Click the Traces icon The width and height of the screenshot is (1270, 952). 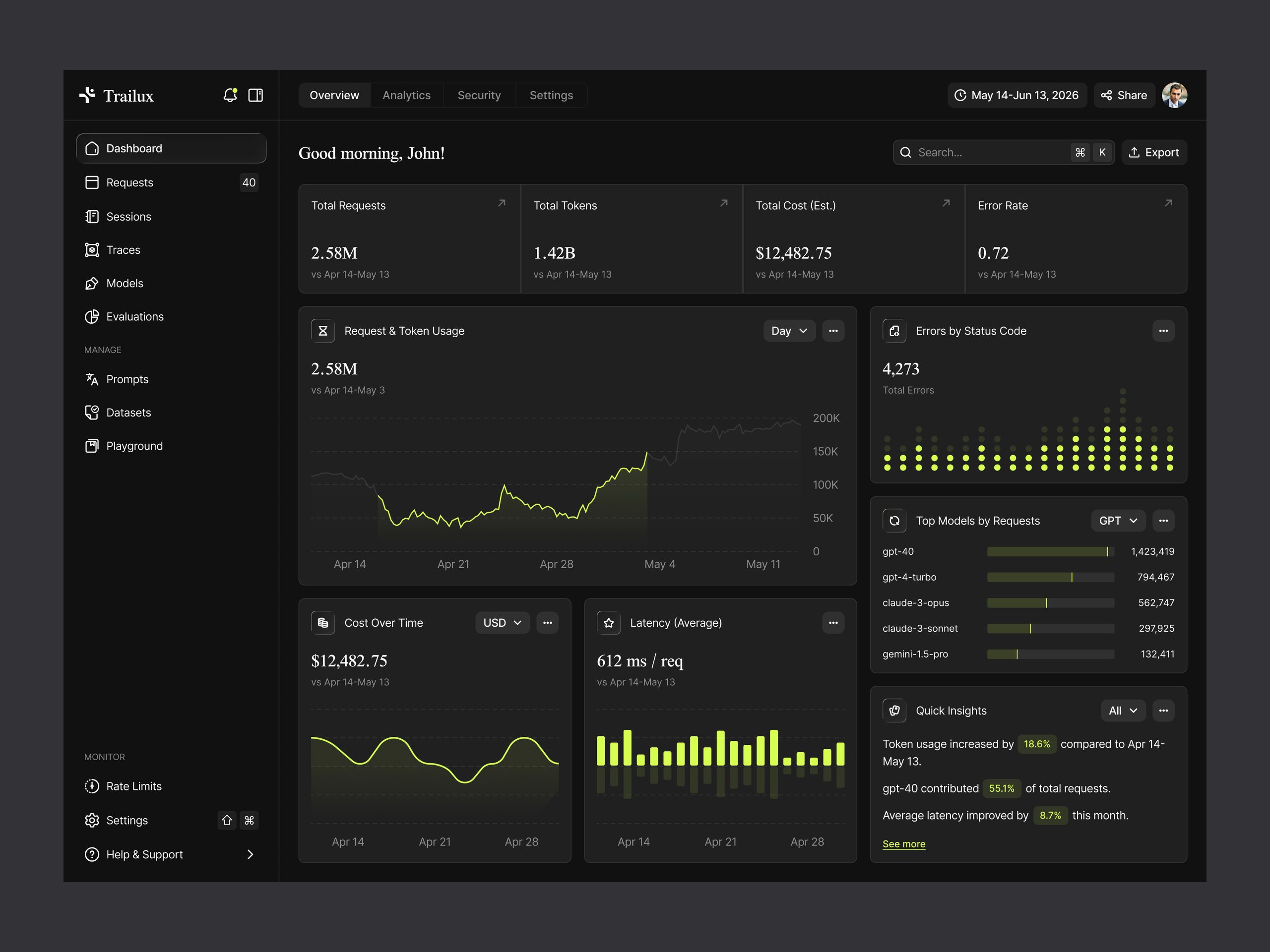click(x=92, y=250)
